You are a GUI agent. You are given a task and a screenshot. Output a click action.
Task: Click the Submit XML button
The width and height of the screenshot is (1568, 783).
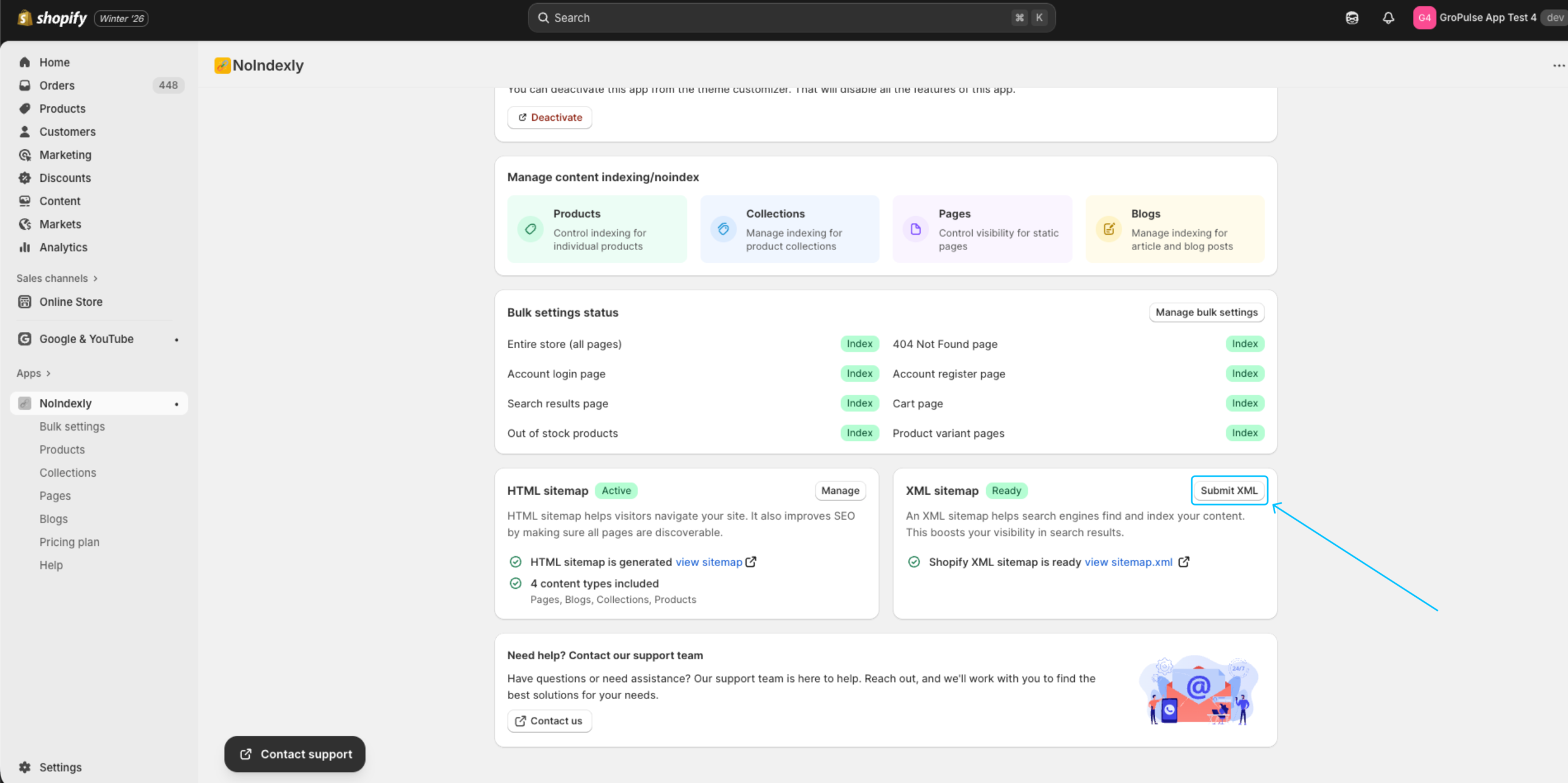click(1229, 490)
